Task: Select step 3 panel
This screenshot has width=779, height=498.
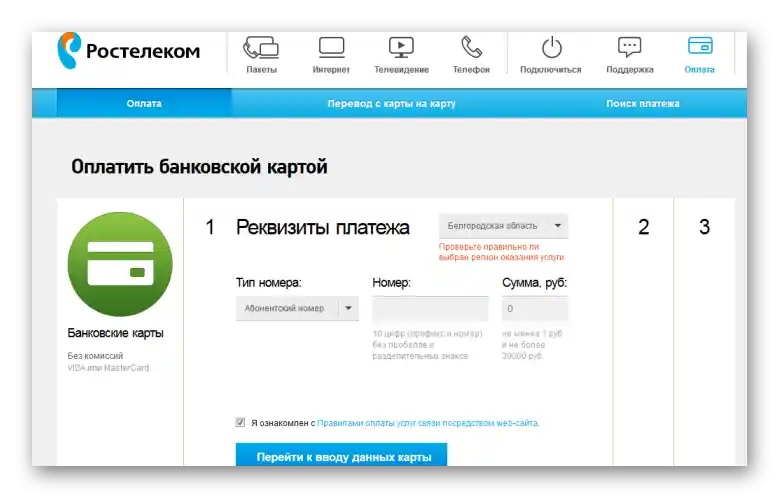Action: tap(704, 332)
